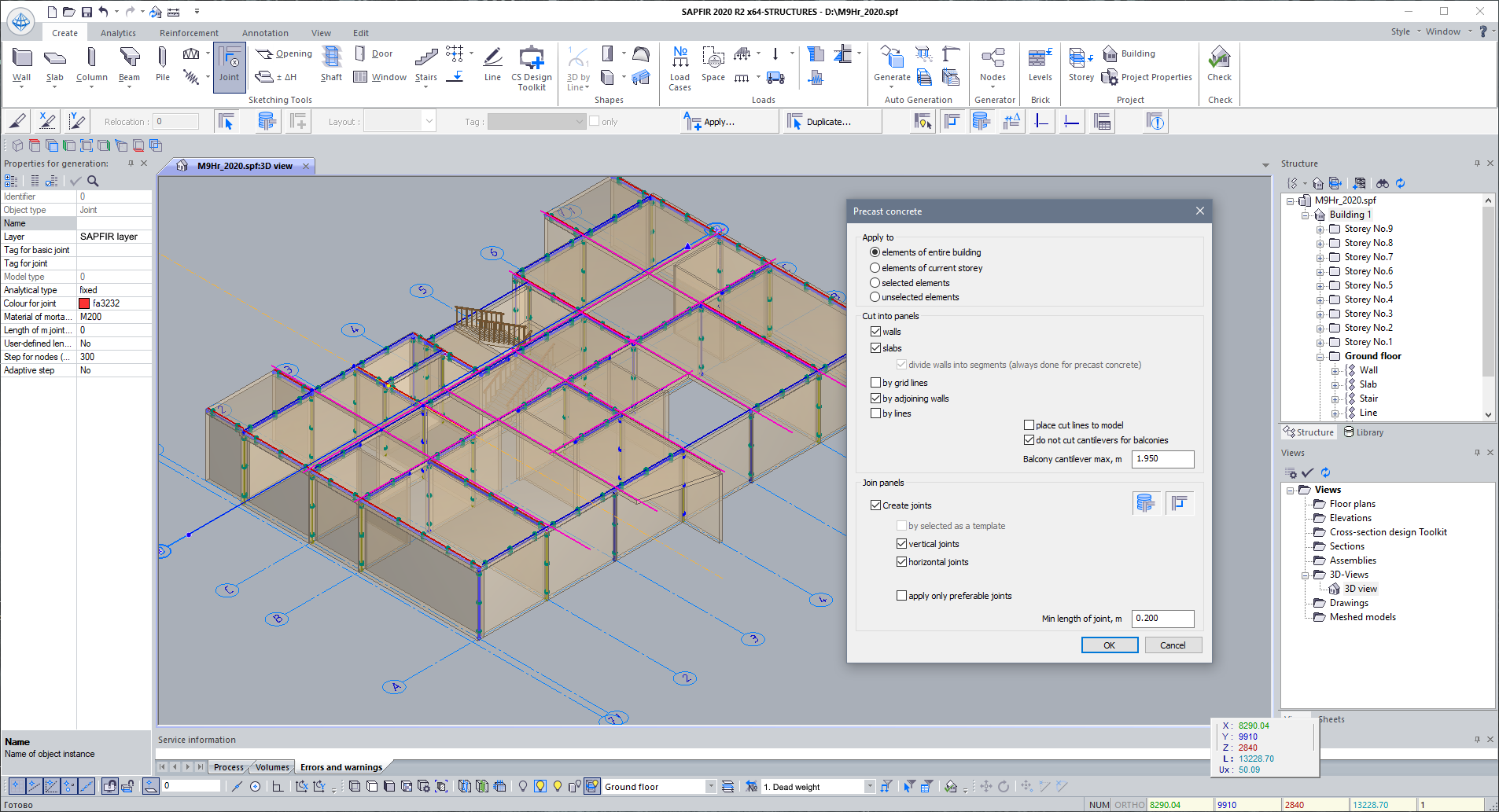Click the red Colour for joint swatch
This screenshot has height=812, width=1499.
[x=83, y=303]
